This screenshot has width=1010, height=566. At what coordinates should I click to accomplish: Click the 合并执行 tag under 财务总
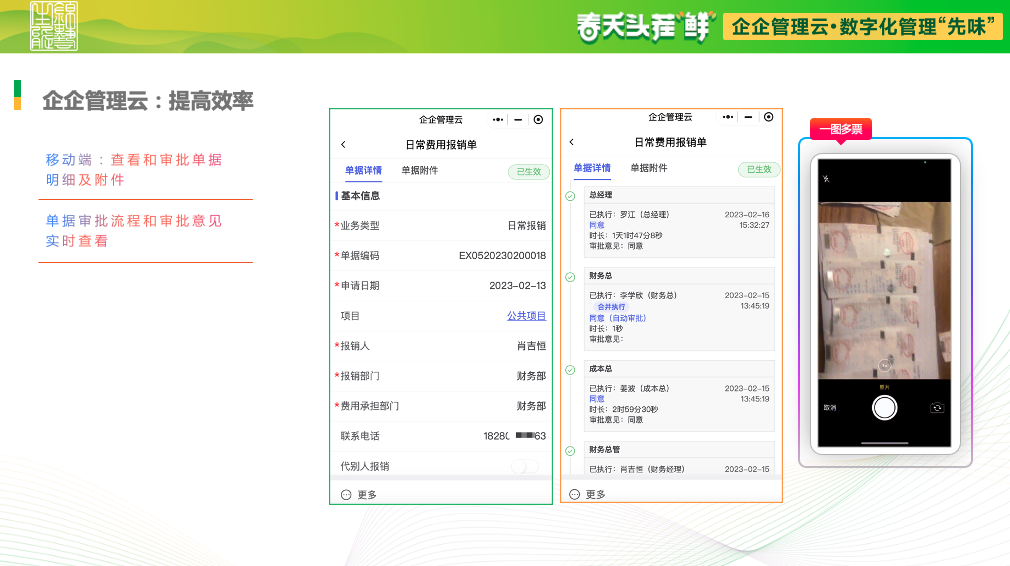(x=611, y=307)
